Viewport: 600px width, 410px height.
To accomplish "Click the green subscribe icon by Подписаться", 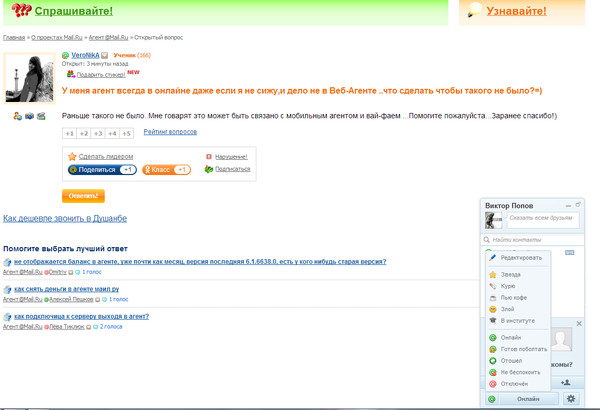I will tap(209, 169).
